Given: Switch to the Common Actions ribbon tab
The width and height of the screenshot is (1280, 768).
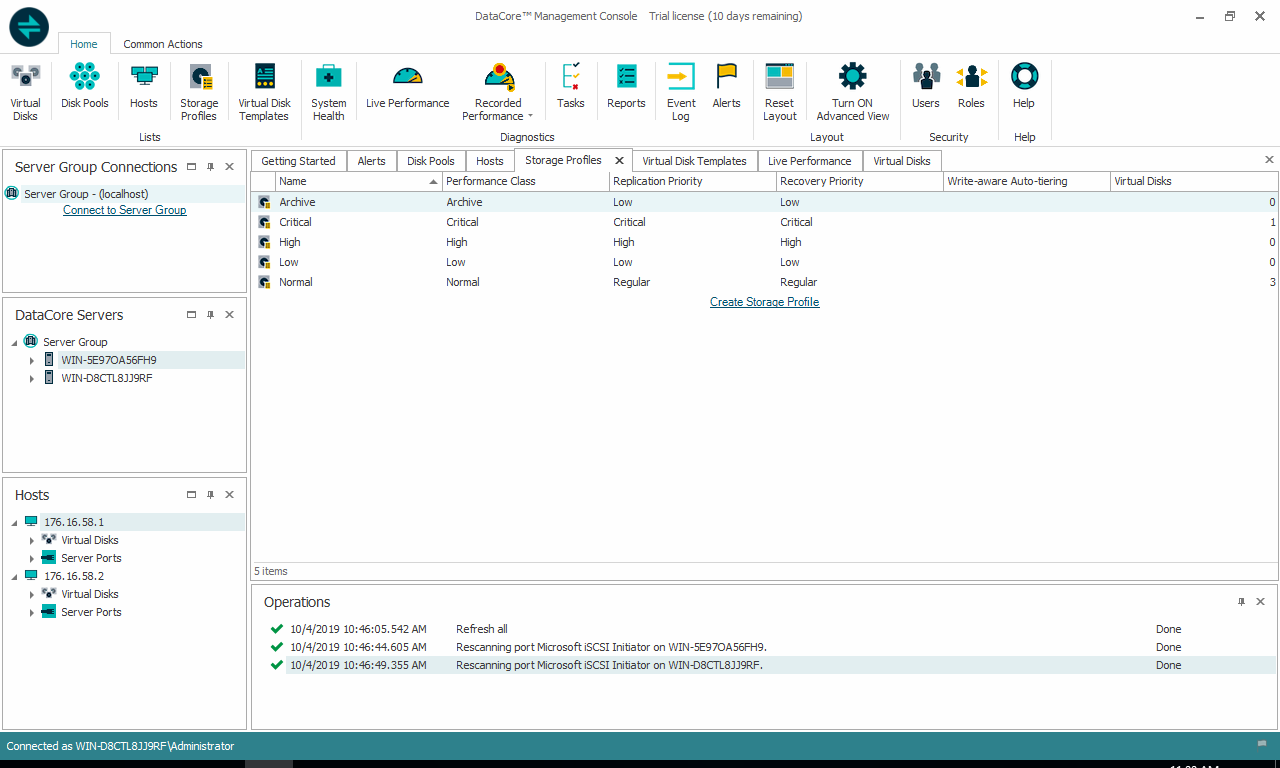Looking at the screenshot, I should coord(163,44).
